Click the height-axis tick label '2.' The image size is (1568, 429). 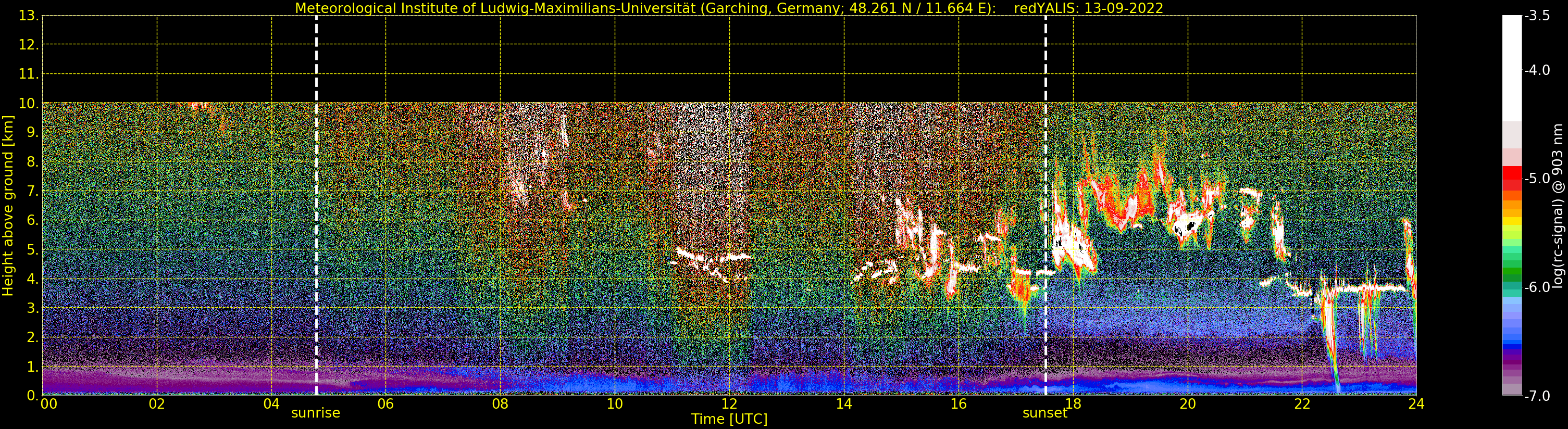point(32,338)
